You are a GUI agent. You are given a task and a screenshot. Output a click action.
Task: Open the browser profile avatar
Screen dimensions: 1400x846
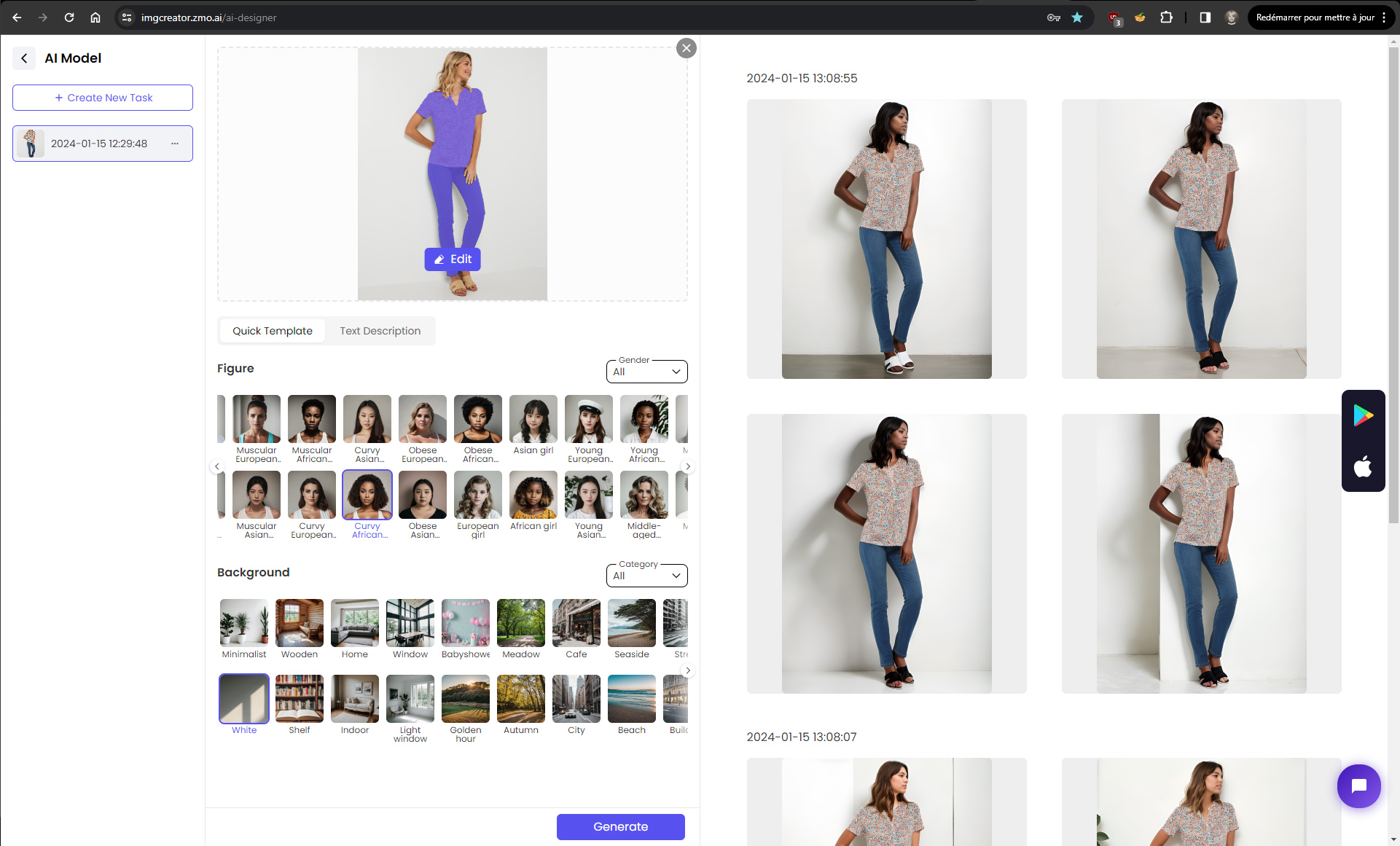(1231, 17)
